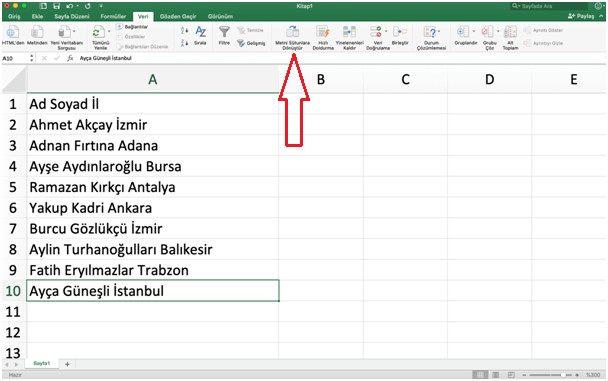This screenshot has width=608, height=381.
Task: Switch to Page Break preview status icon
Action: coord(511,375)
